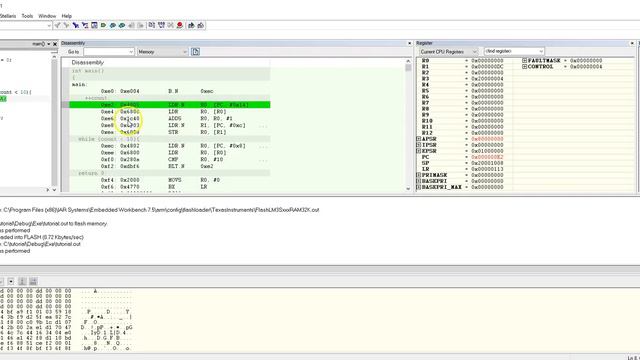Jump to previous bookmark icon

click(113, 25)
